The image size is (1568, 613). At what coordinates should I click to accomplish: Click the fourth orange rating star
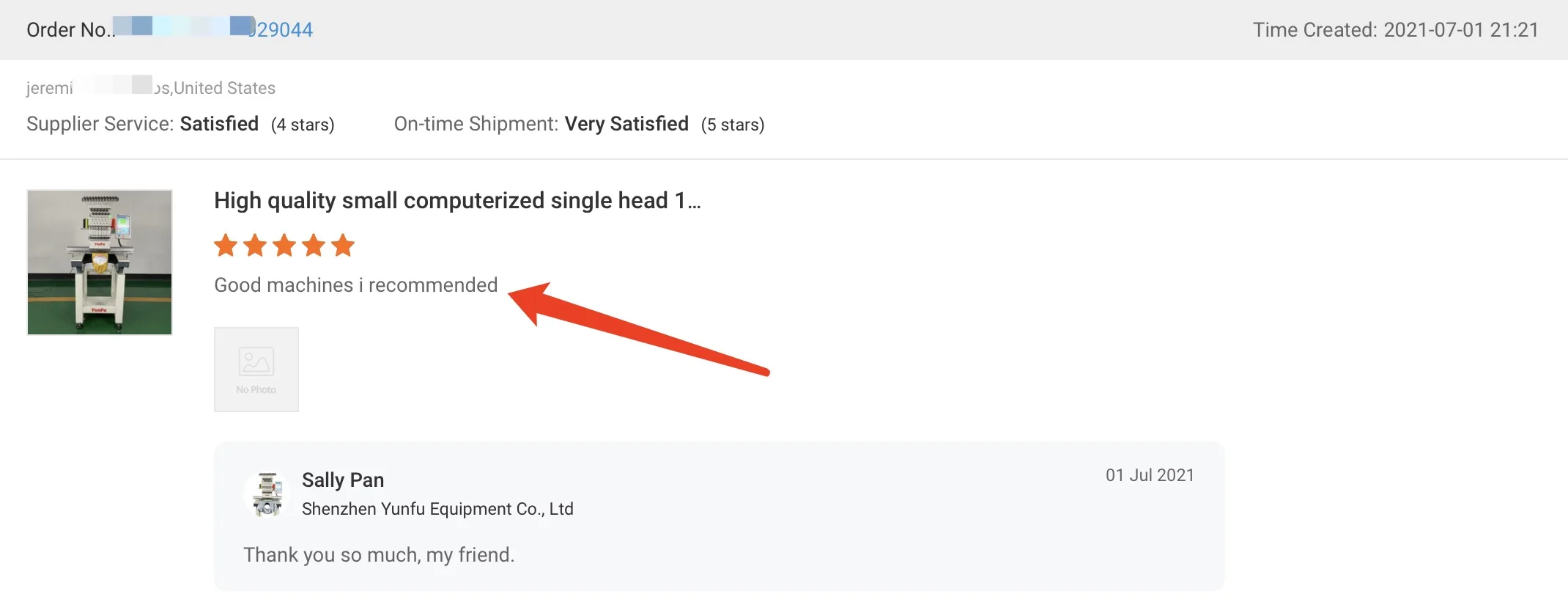click(314, 246)
